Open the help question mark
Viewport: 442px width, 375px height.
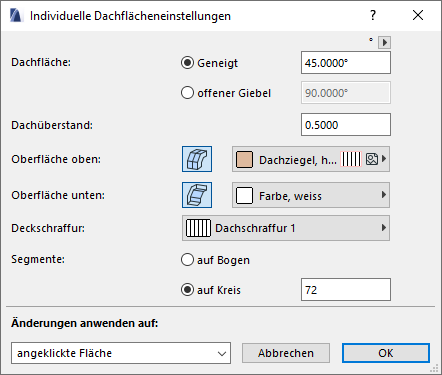pos(373,15)
